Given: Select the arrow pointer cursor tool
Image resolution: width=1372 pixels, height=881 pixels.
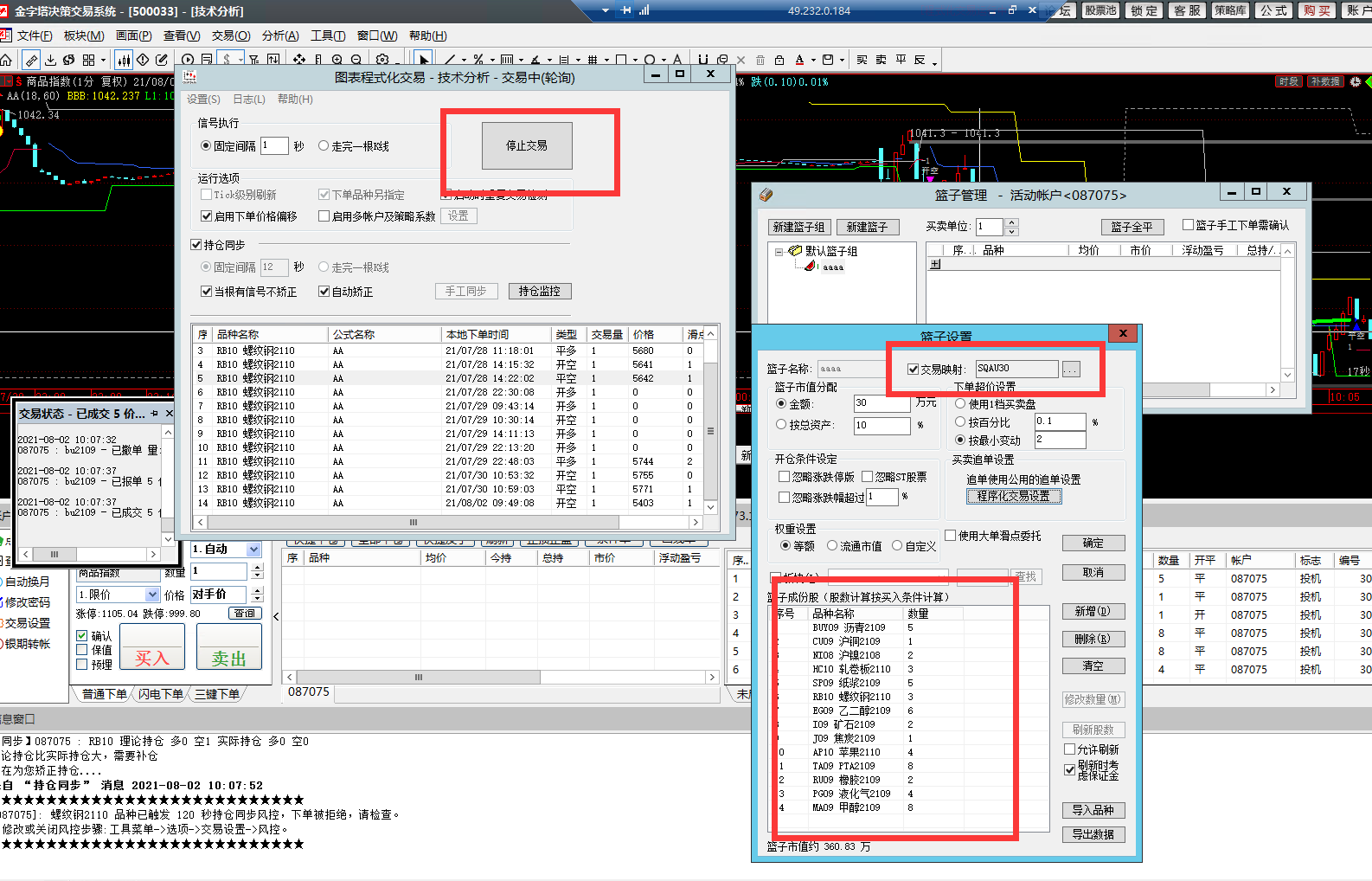Looking at the screenshot, I should [424, 60].
